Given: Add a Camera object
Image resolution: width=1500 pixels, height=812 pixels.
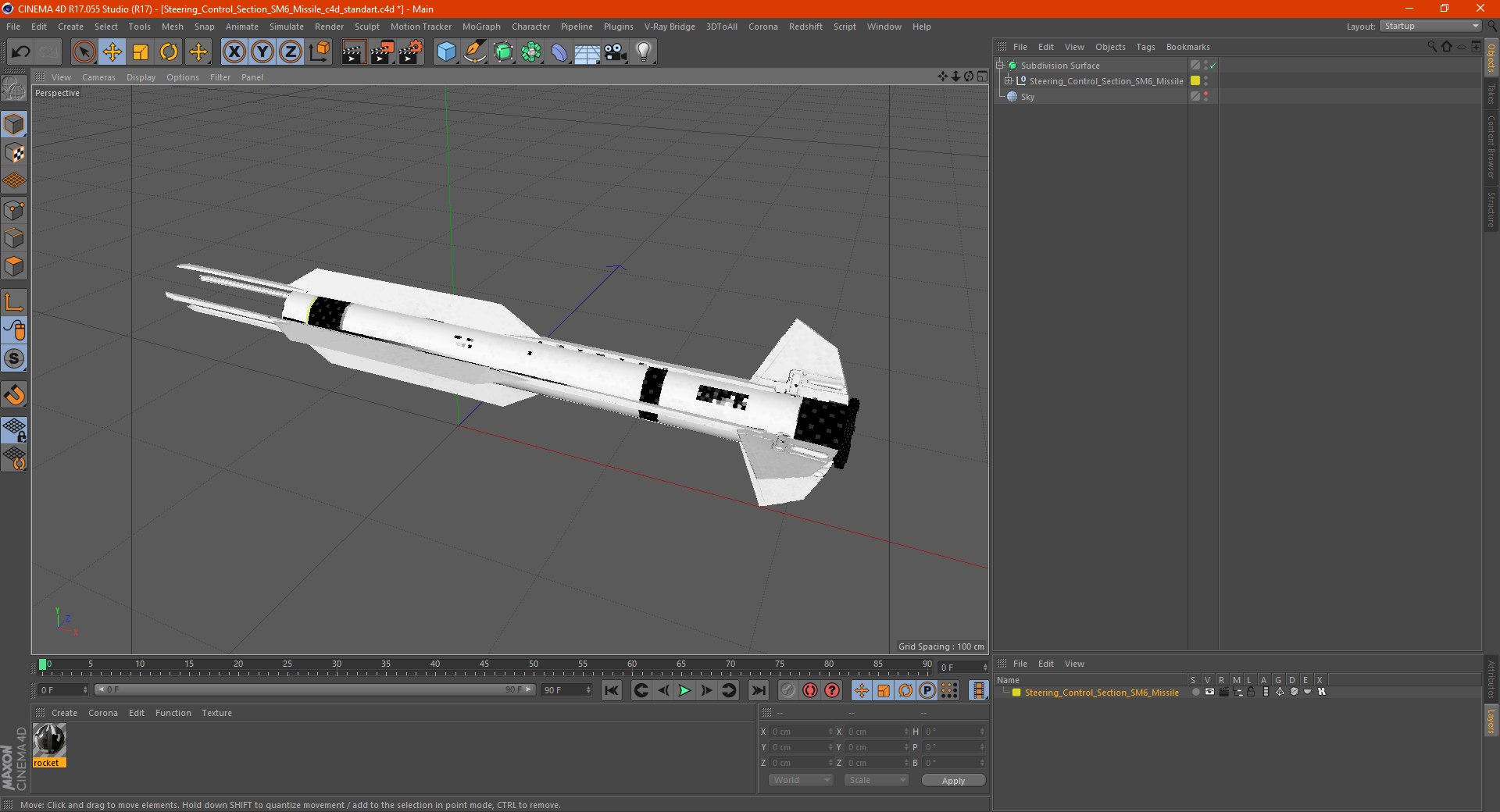Looking at the screenshot, I should coord(616,52).
